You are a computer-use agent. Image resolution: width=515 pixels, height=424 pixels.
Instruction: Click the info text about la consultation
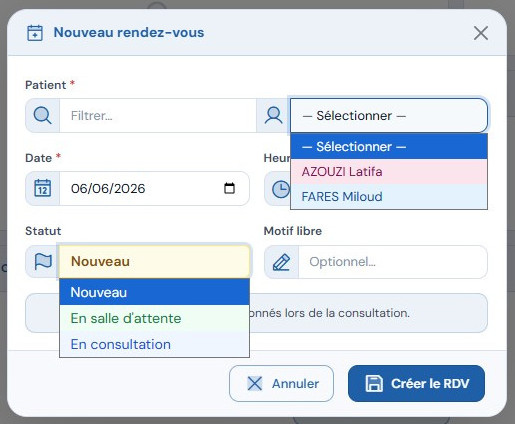(x=330, y=313)
